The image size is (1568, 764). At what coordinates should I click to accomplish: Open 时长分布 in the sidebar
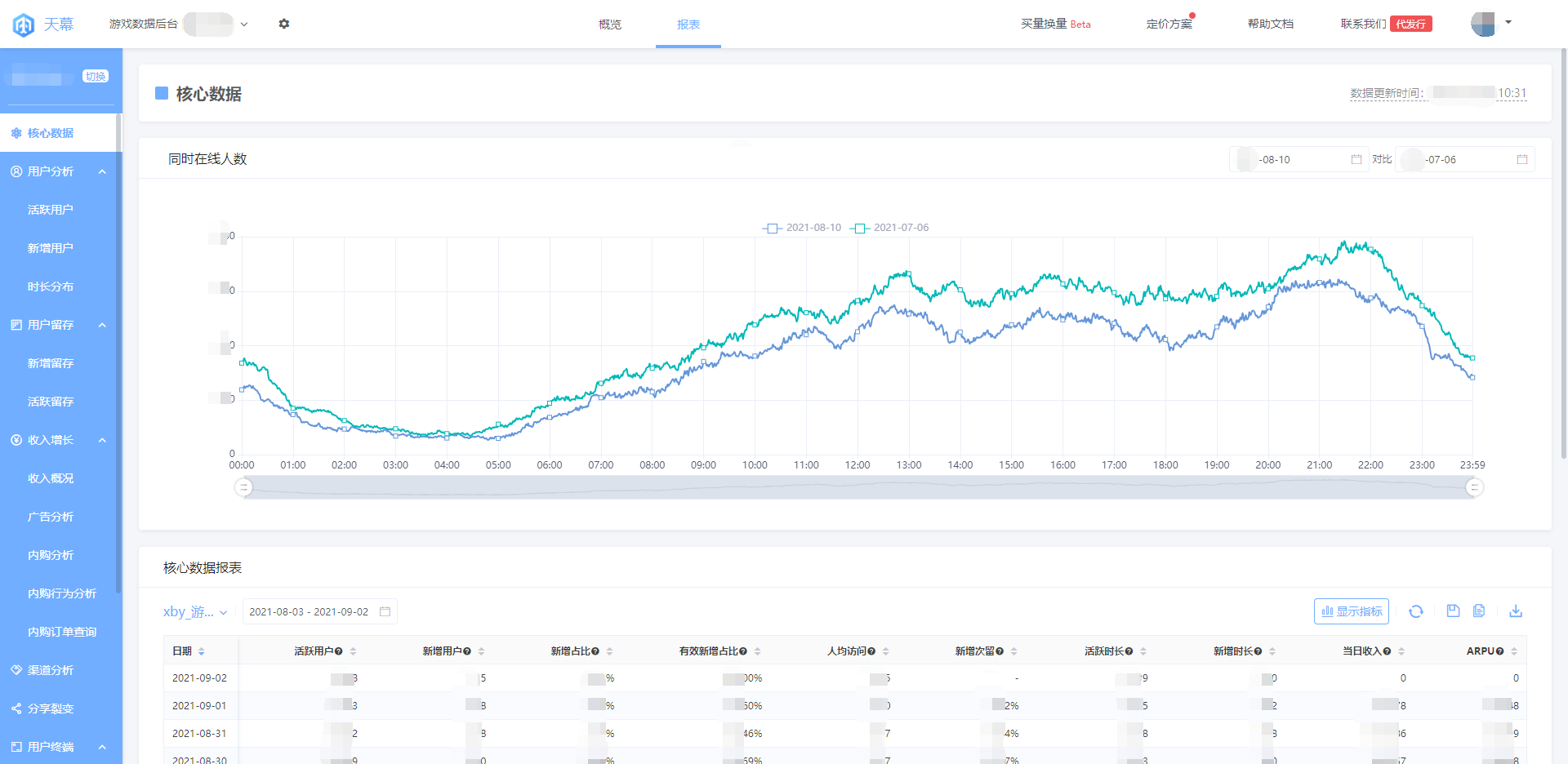click(x=51, y=286)
